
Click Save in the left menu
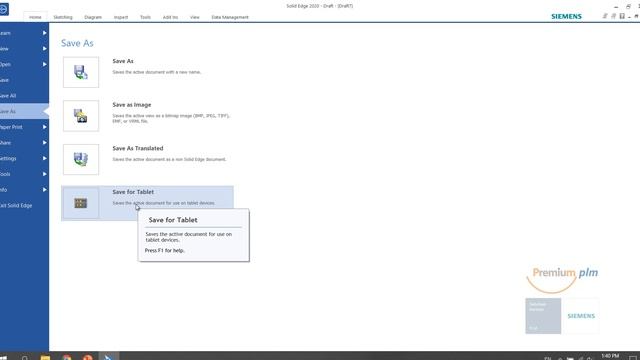(x=24, y=80)
